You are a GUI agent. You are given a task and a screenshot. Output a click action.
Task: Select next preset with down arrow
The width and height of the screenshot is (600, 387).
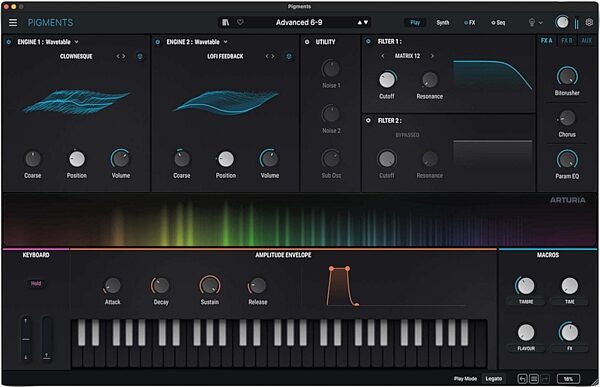(366, 23)
